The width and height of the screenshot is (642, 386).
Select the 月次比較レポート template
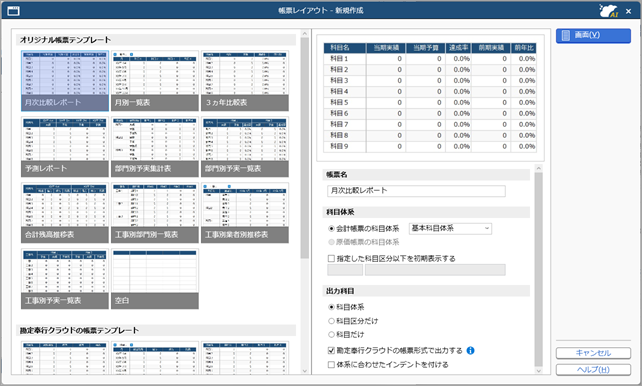[65, 81]
